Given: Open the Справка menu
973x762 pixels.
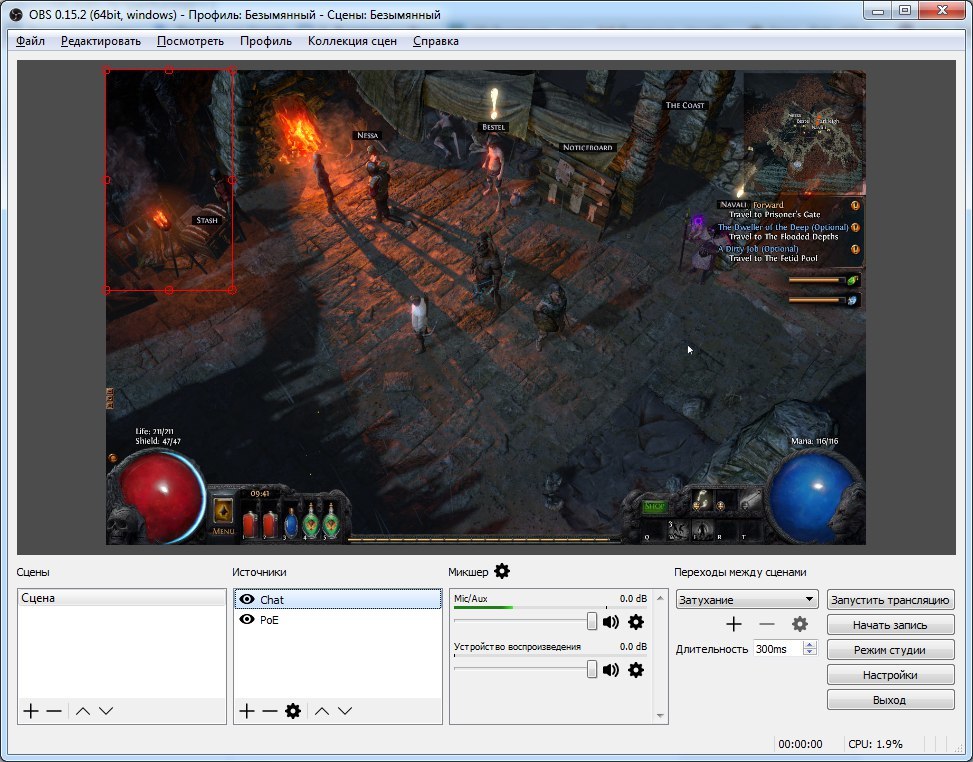Looking at the screenshot, I should click(x=436, y=41).
